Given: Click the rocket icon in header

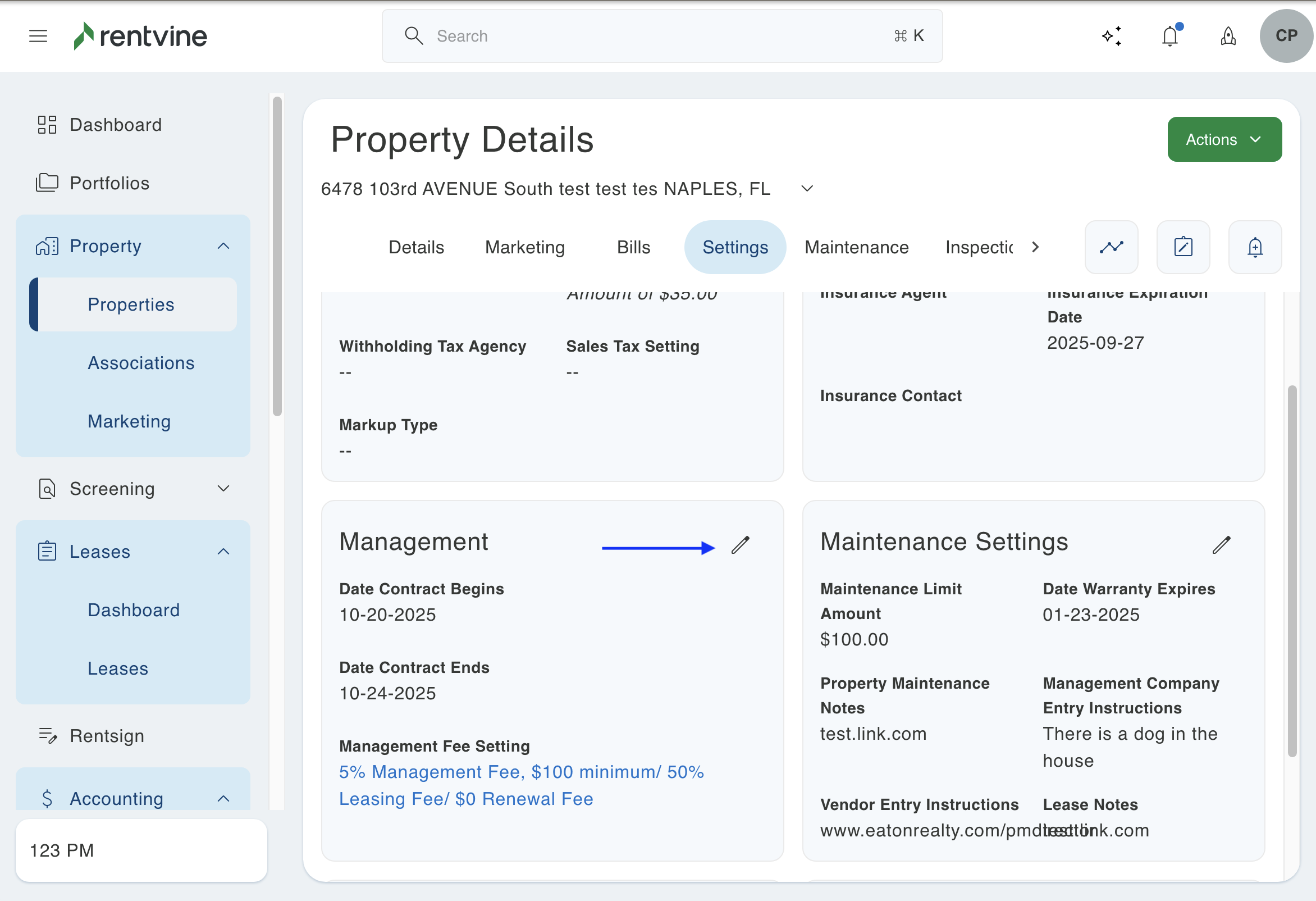Looking at the screenshot, I should pyautogui.click(x=1228, y=37).
